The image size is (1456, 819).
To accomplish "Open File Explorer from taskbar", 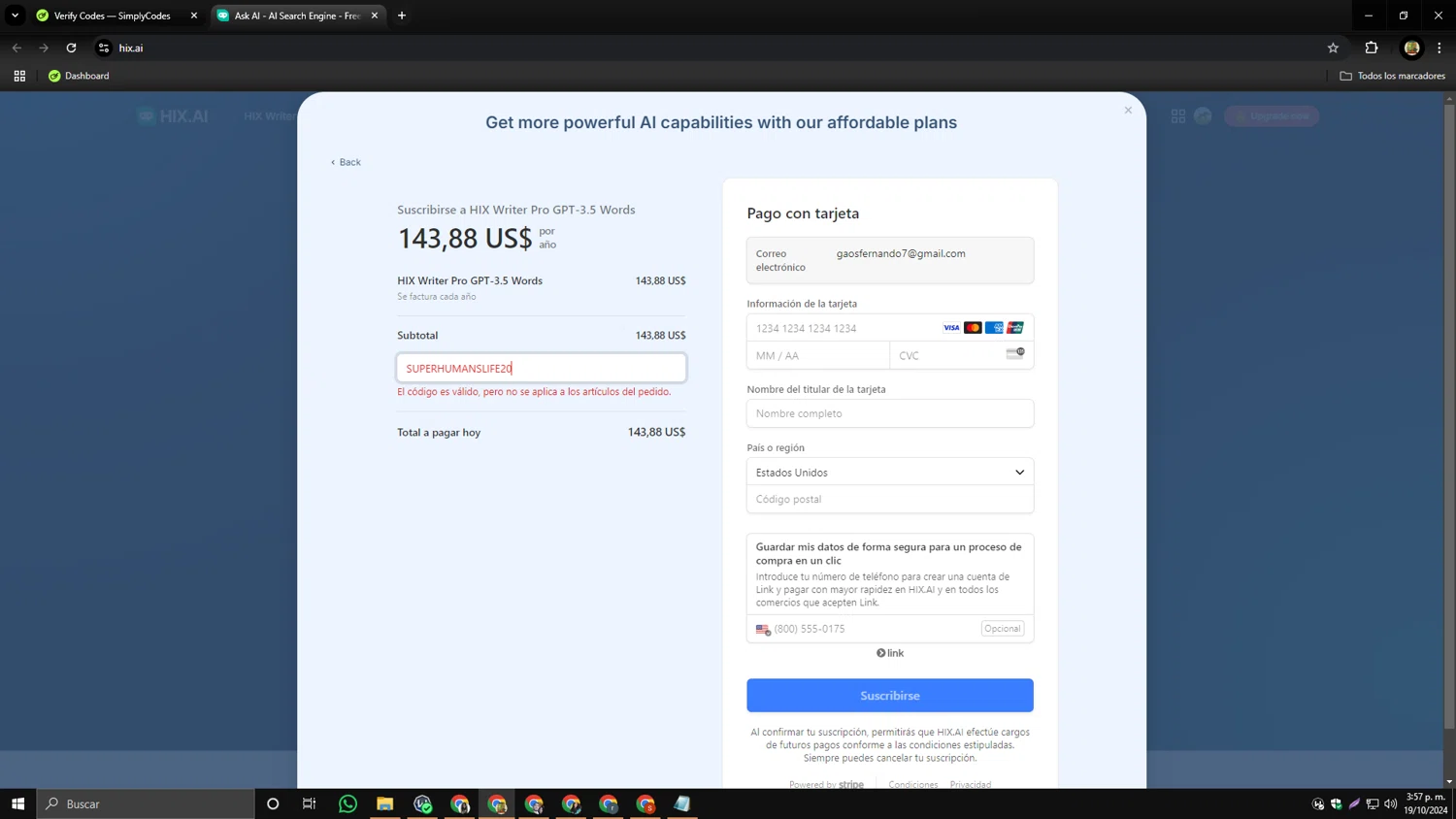I will click(385, 803).
